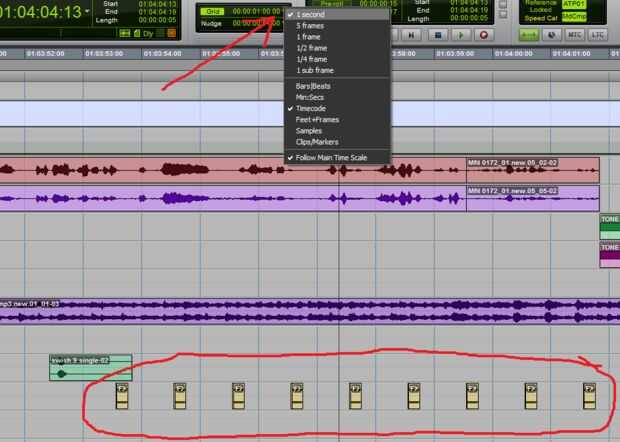Viewport: 620px width, 442px height.
Task: Set grid scale to Feet+Frames
Action: pos(338,119)
